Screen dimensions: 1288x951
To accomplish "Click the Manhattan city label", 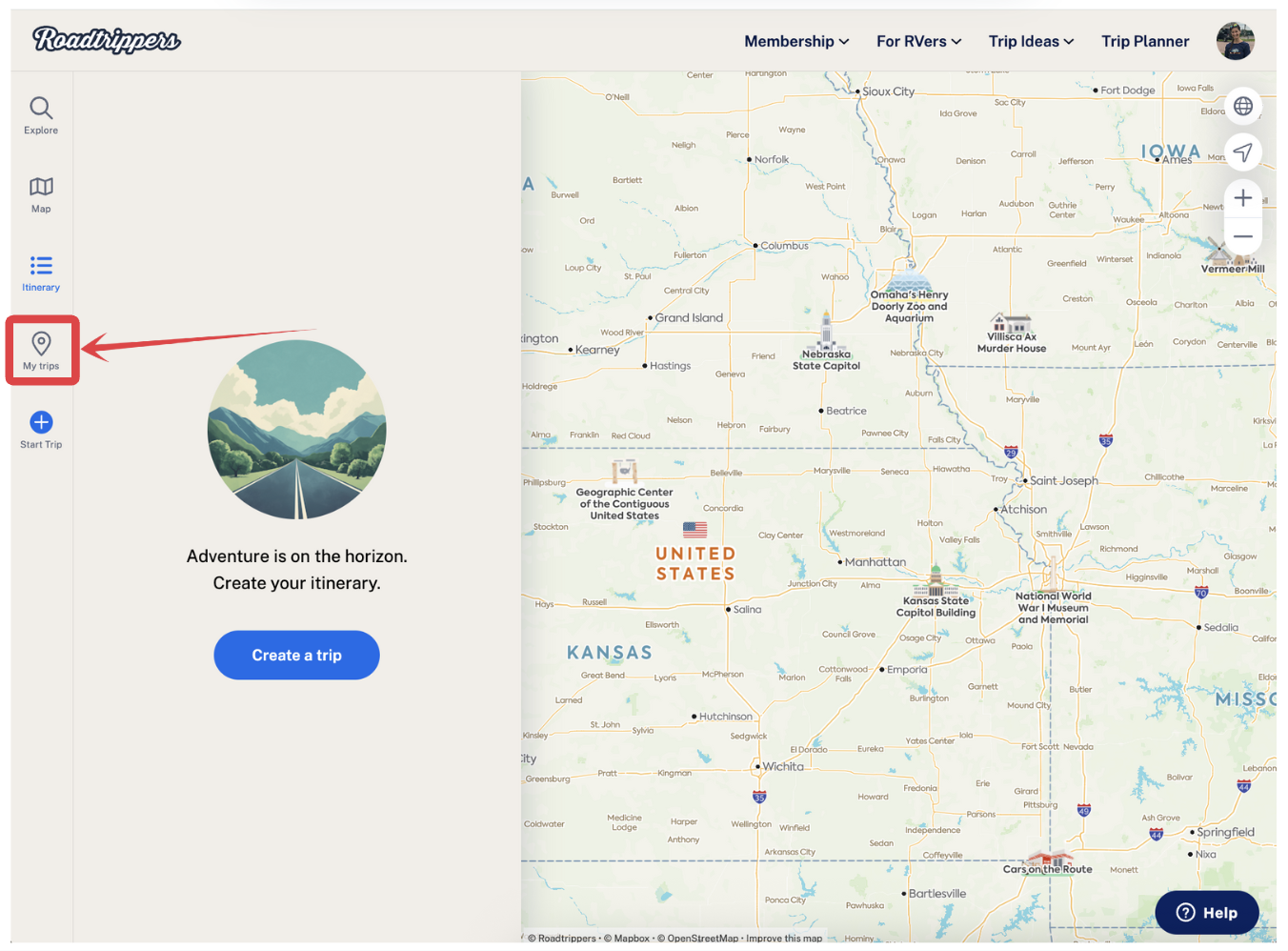I will click(x=875, y=561).
